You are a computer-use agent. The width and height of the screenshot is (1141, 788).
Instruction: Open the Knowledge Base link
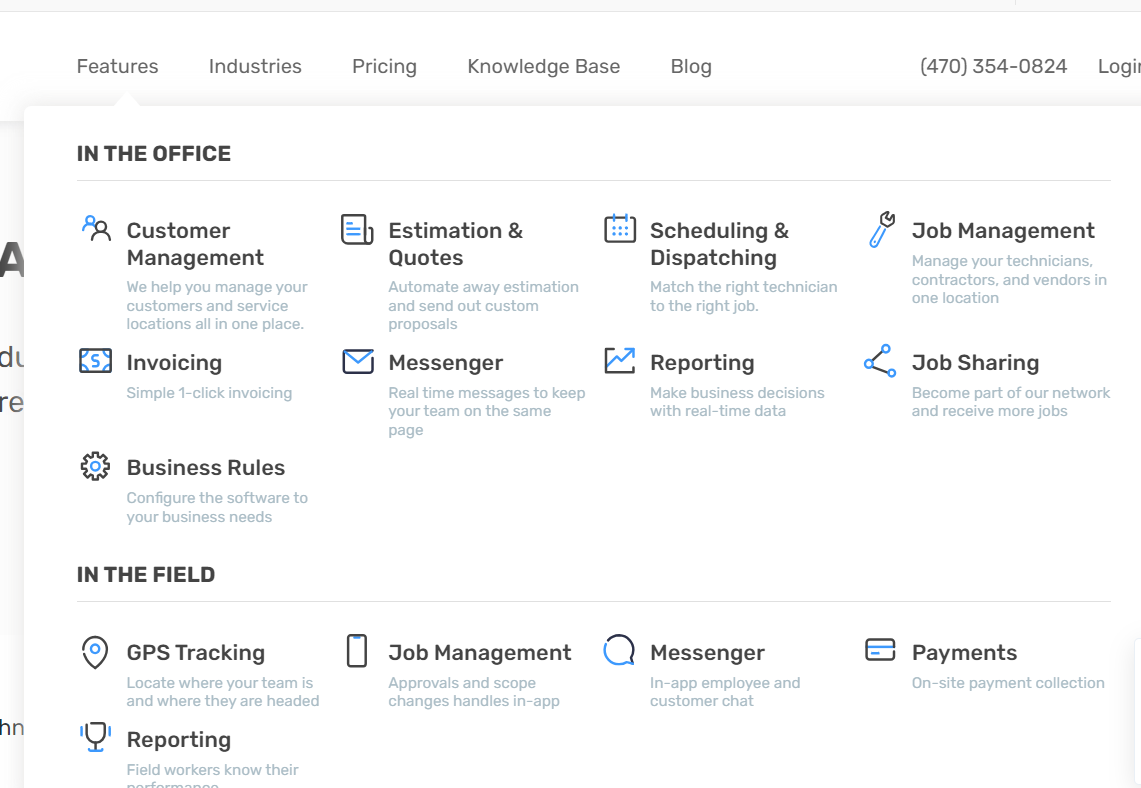tap(543, 67)
